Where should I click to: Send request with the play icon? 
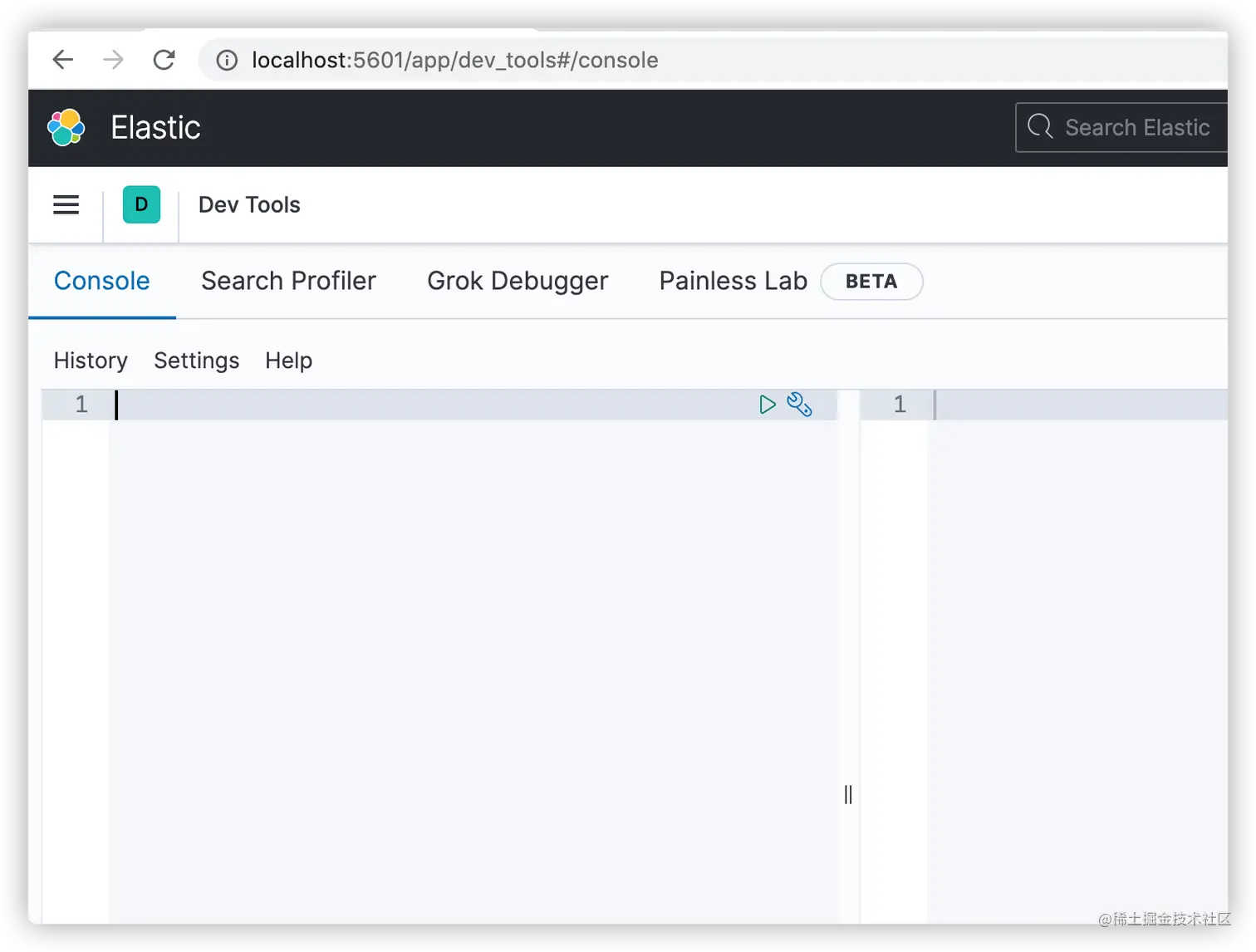coord(768,405)
